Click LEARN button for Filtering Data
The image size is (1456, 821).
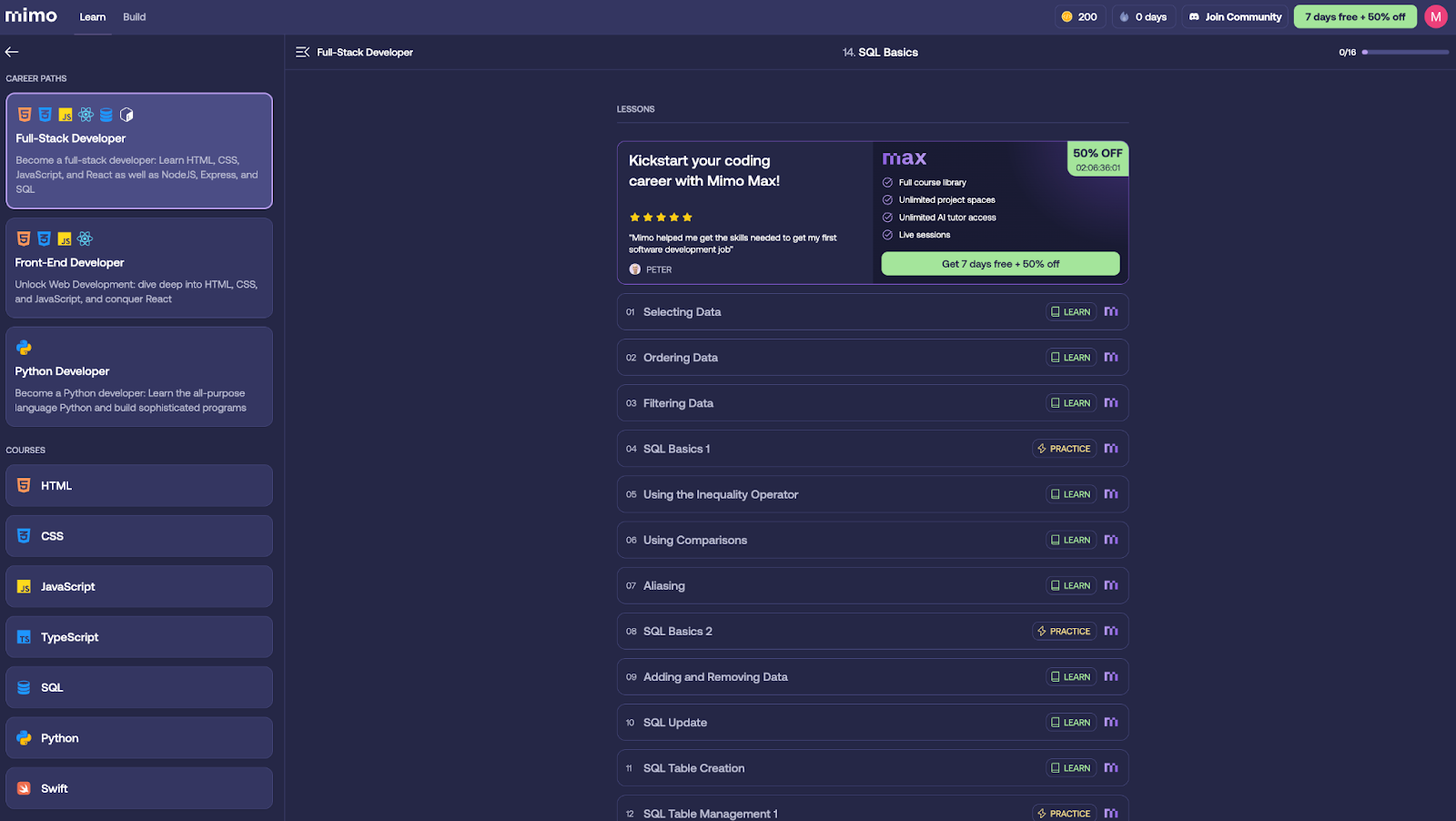[x=1070, y=403]
